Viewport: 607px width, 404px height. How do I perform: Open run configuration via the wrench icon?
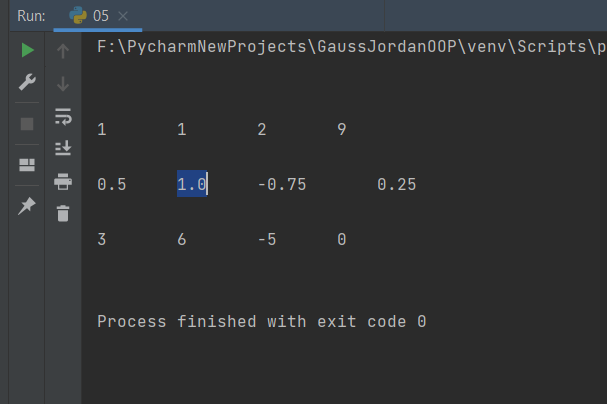(27, 82)
